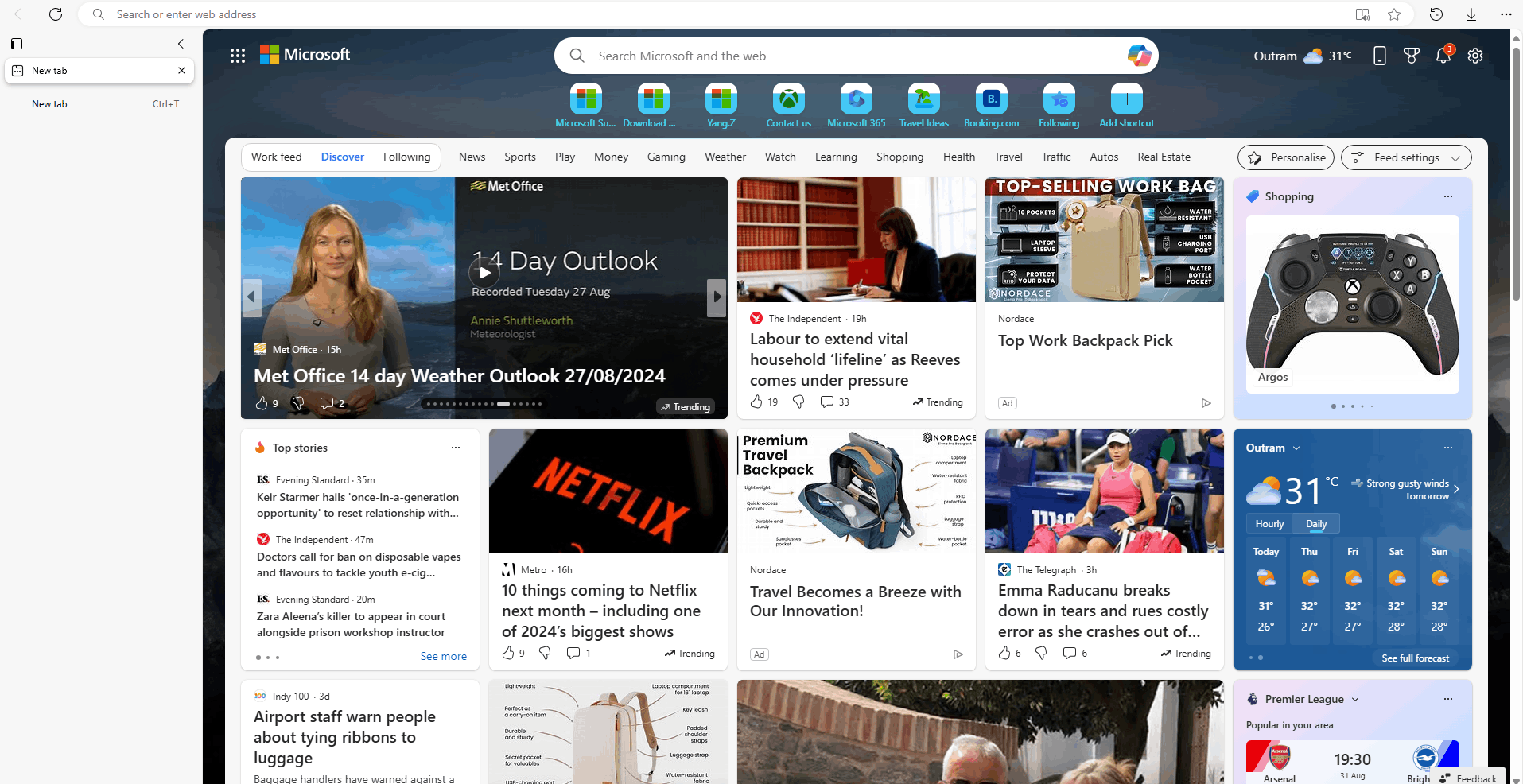The width and height of the screenshot is (1523, 784).
Task: Go to previous slide in featured carousel
Action: pyautogui.click(x=251, y=297)
